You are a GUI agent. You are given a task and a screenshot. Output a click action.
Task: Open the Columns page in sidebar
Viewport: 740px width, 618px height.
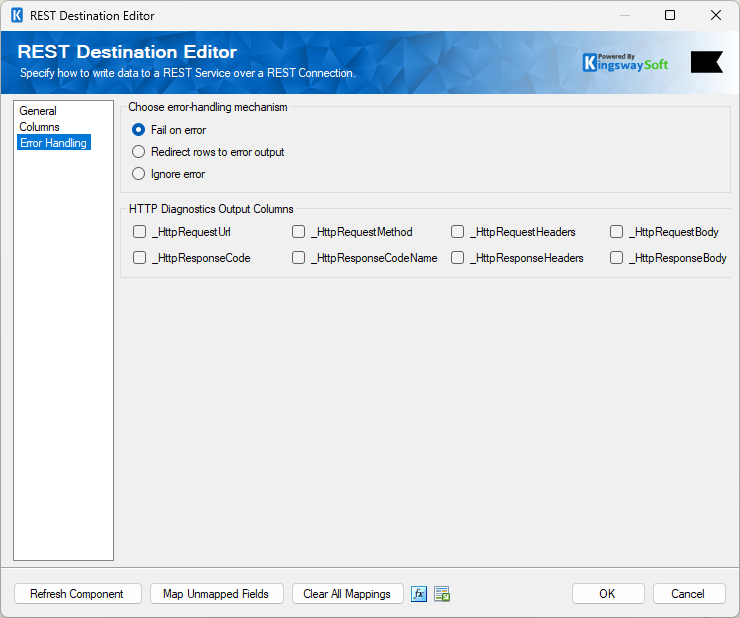[x=40, y=127]
